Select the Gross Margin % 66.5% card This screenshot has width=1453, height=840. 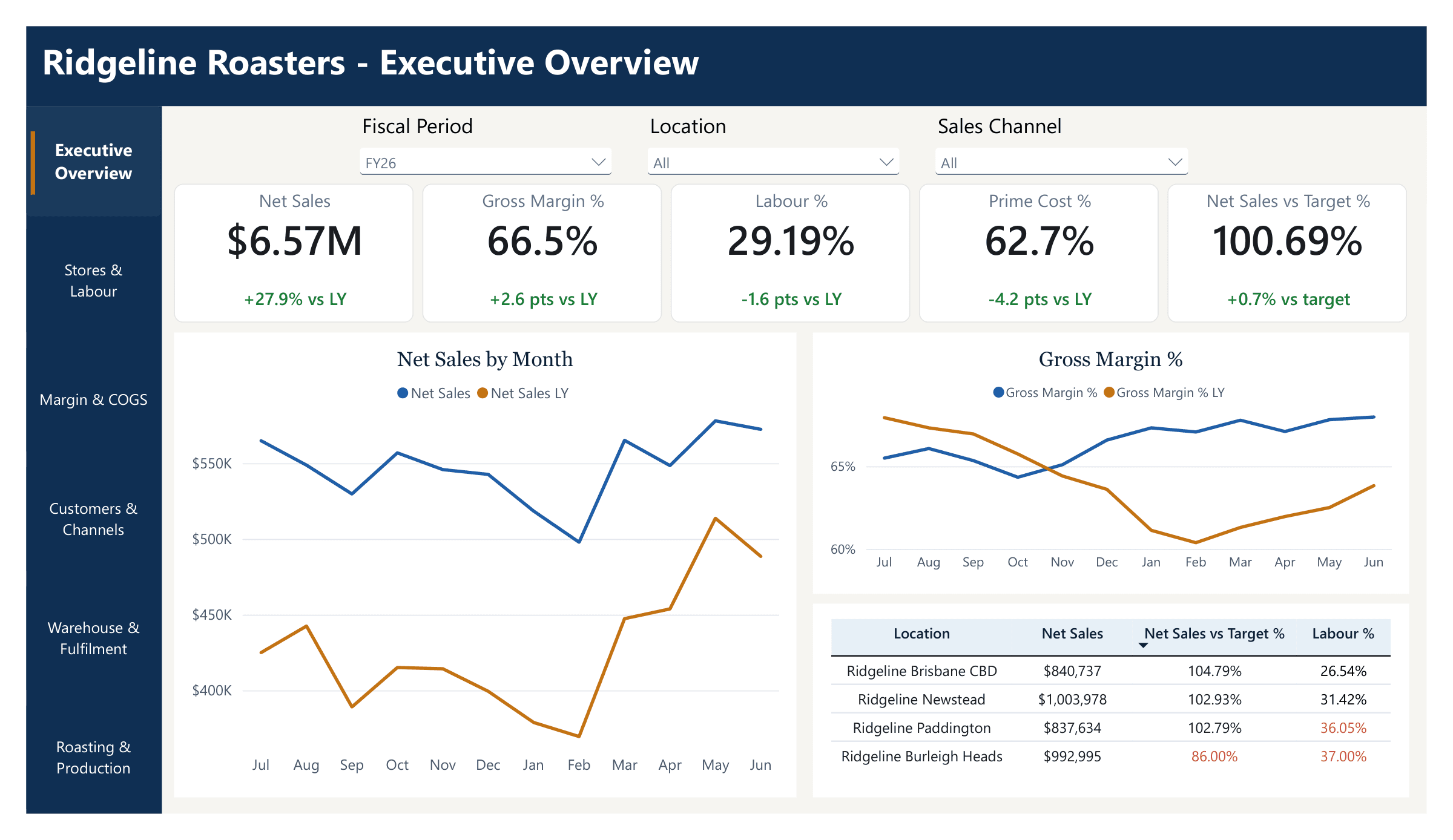click(x=542, y=253)
